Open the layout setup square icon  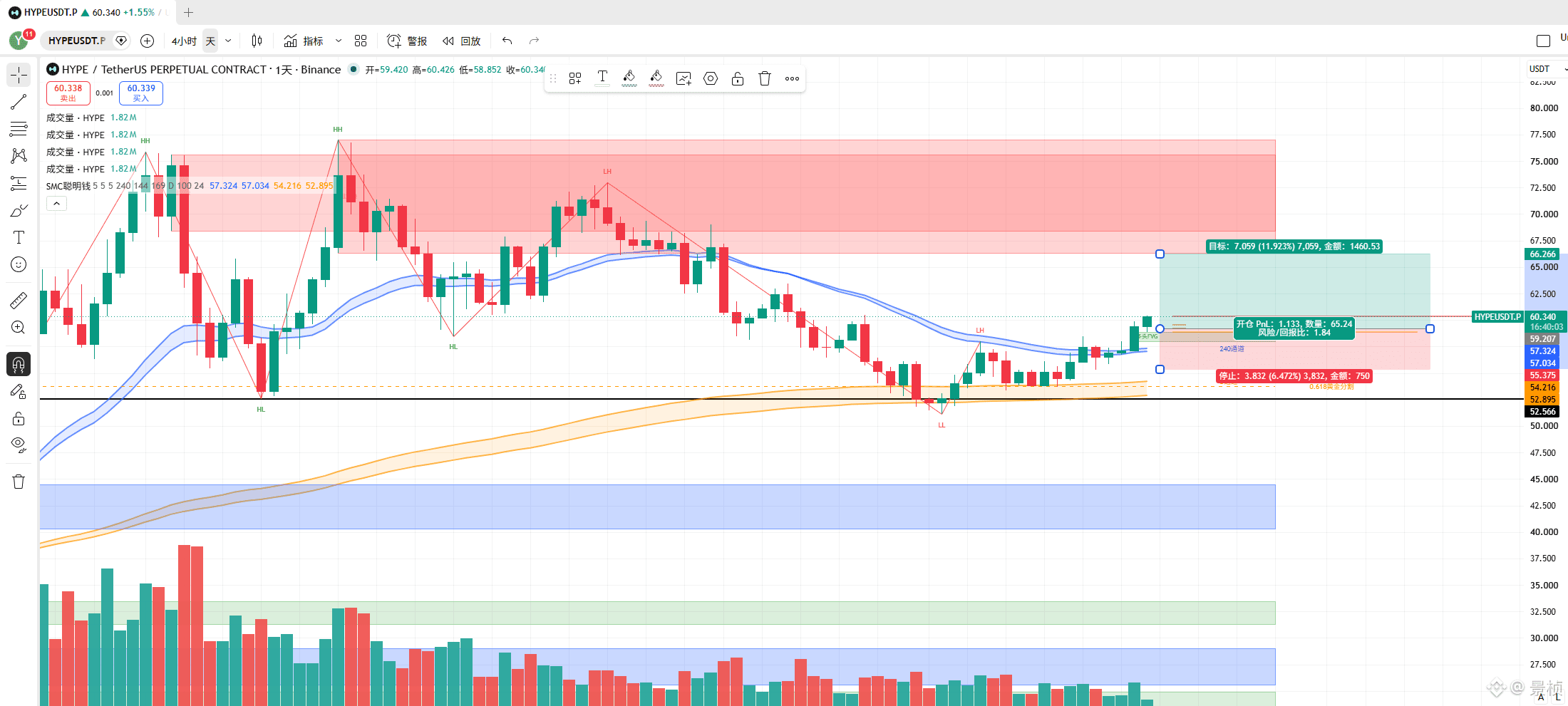click(x=1543, y=41)
